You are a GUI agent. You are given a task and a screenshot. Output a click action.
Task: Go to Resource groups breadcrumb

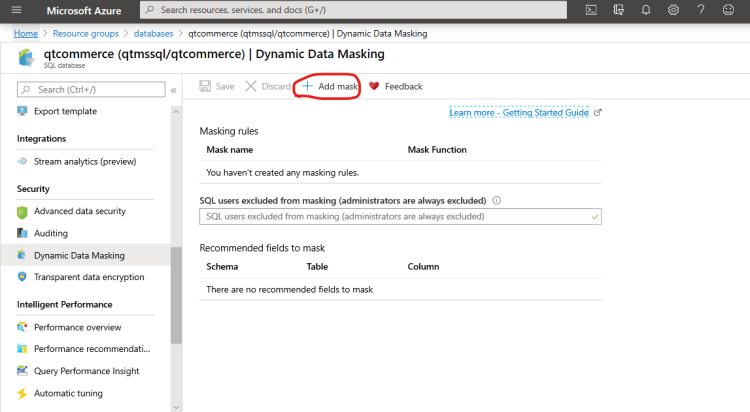point(86,33)
